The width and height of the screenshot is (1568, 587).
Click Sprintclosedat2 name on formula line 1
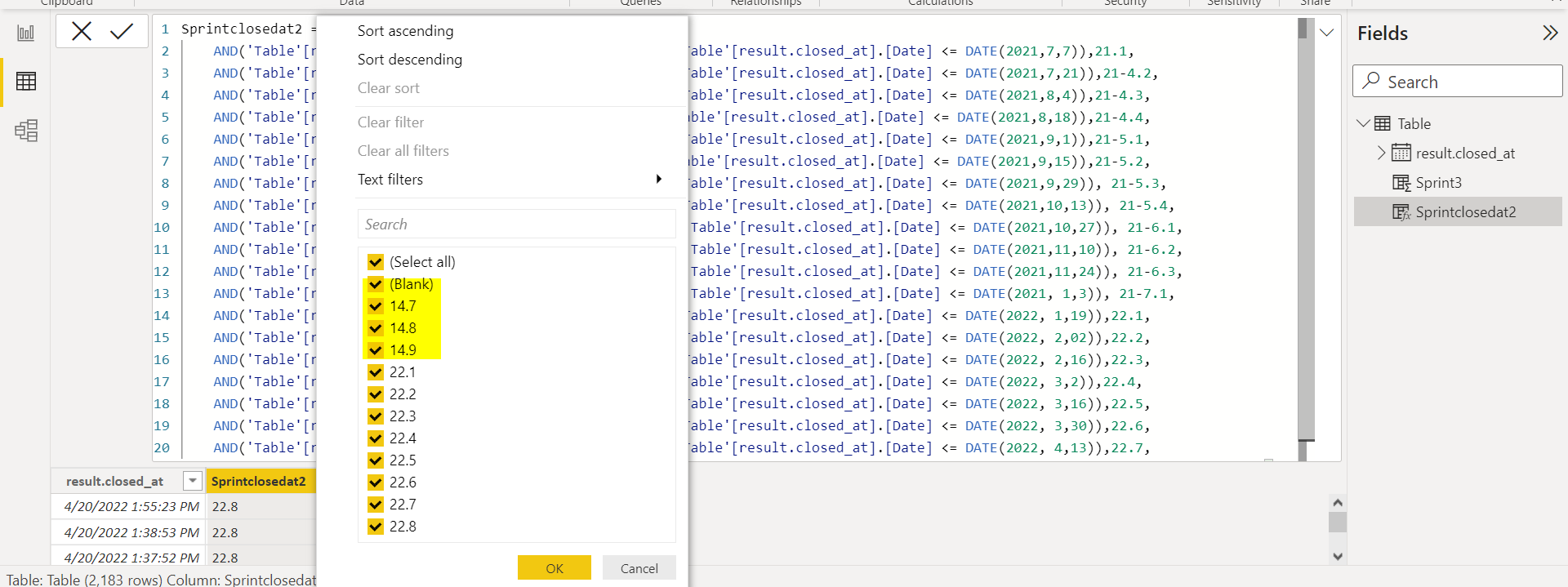(x=242, y=29)
